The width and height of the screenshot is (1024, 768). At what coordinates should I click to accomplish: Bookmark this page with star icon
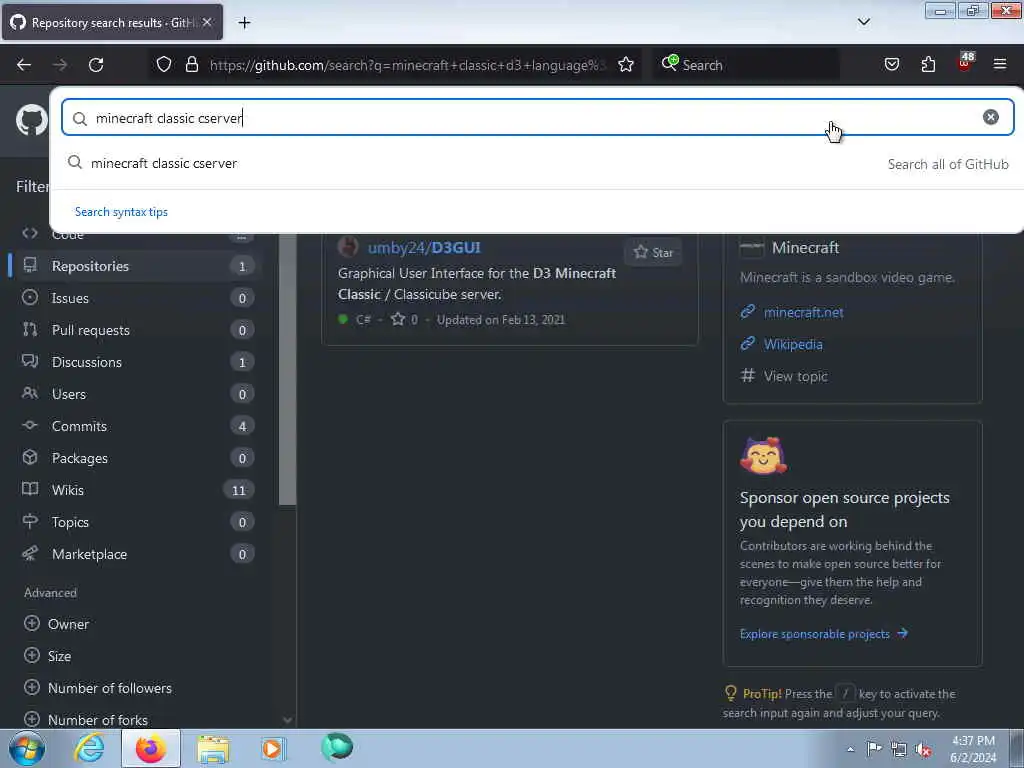tap(626, 65)
